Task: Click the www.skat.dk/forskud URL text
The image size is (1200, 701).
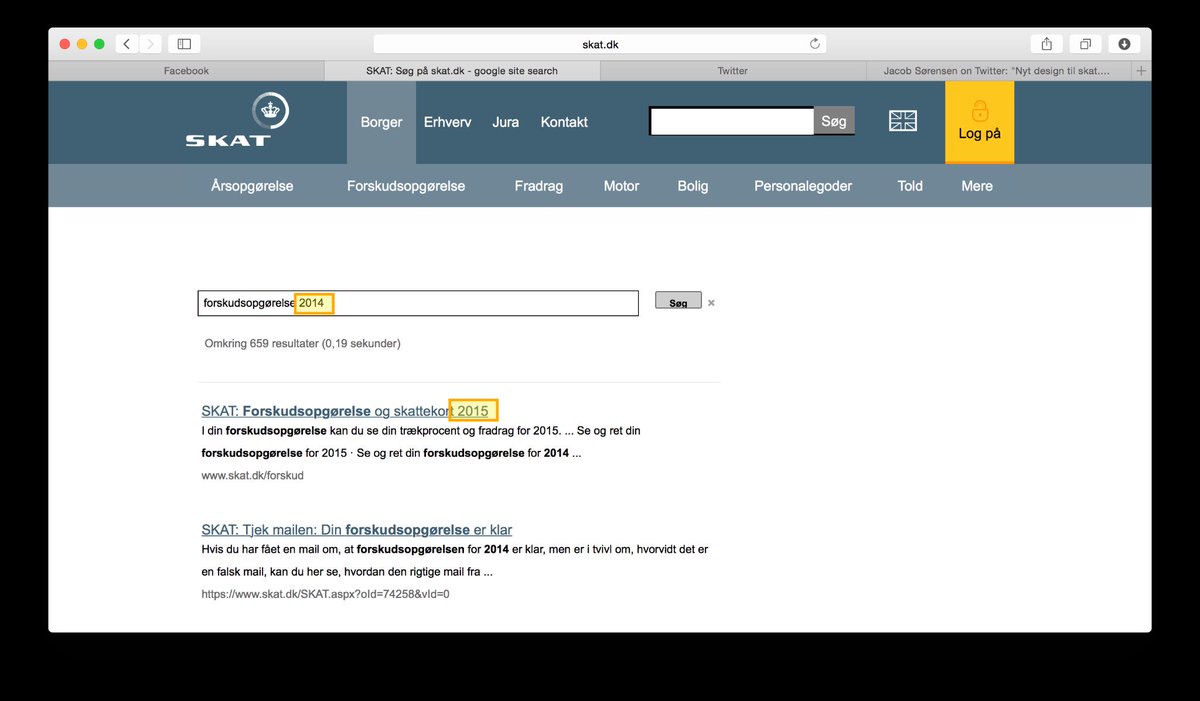Action: coord(252,475)
